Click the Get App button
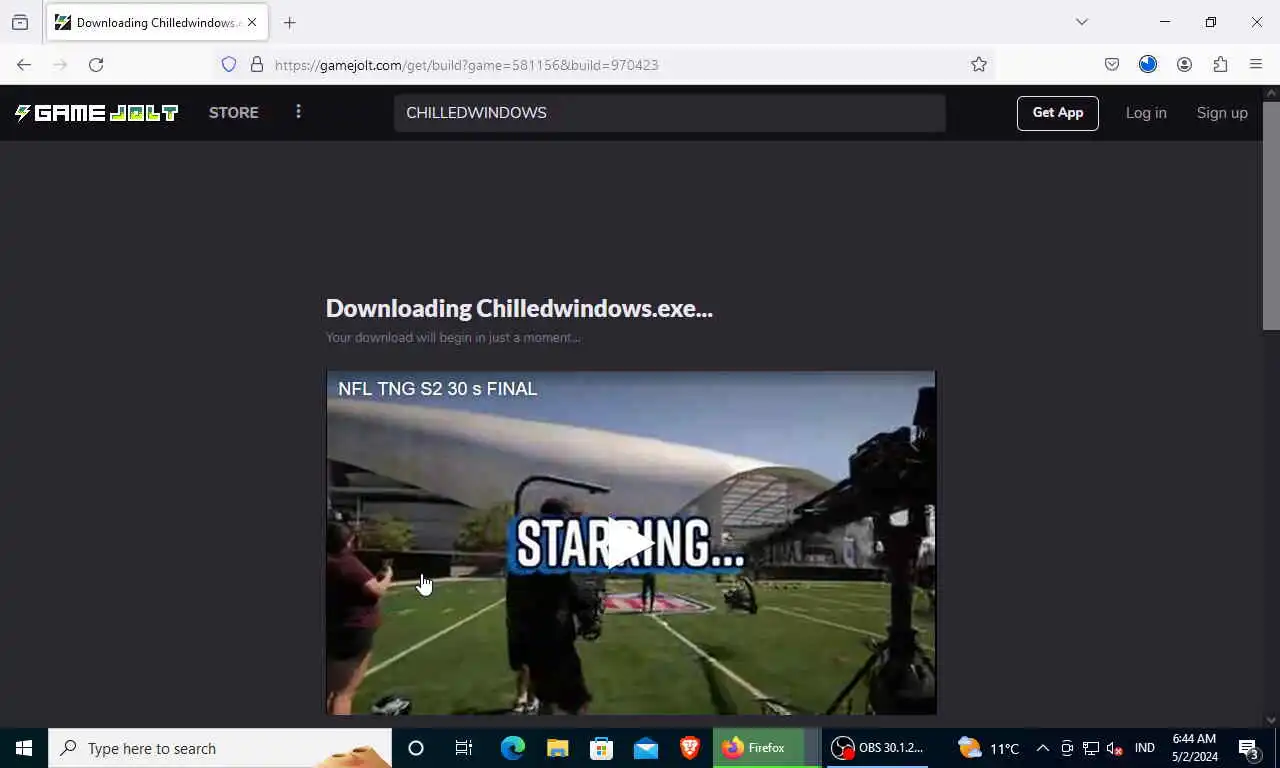The image size is (1280, 768). 1058,113
